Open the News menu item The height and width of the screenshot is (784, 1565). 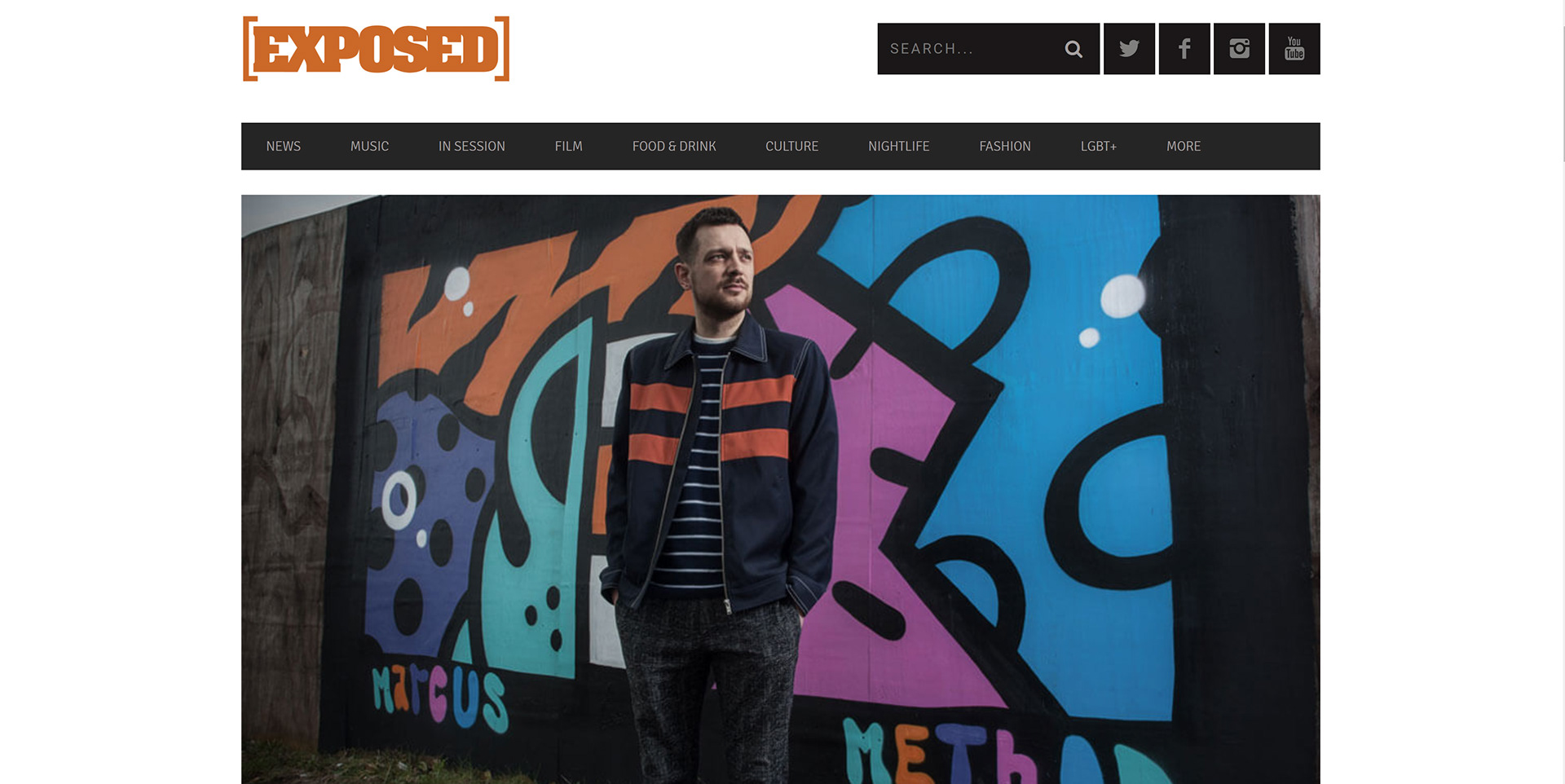[x=283, y=146]
